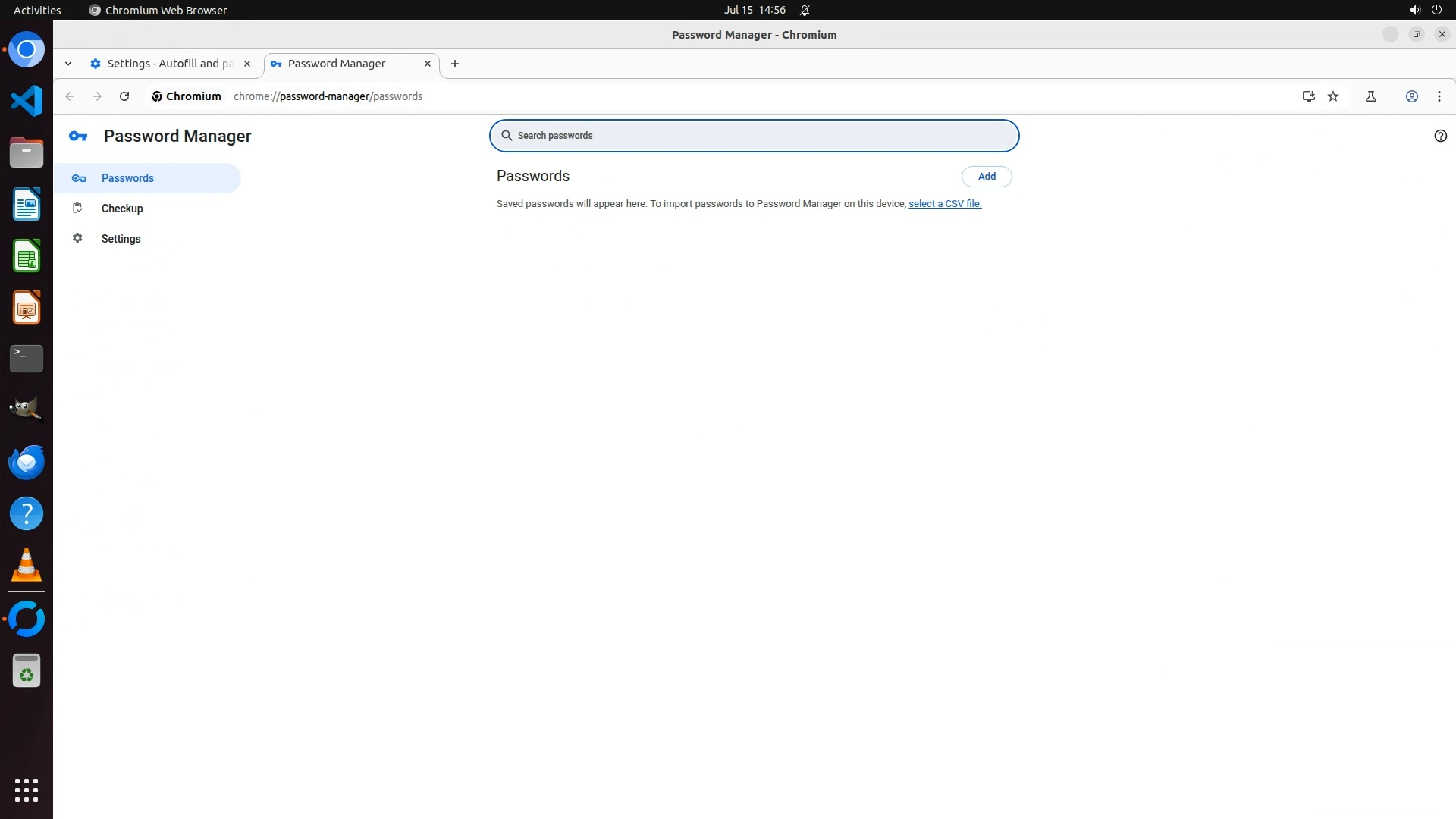Switch to Settings - Autofill tab
This screenshot has width=1456, height=819.
169,64
